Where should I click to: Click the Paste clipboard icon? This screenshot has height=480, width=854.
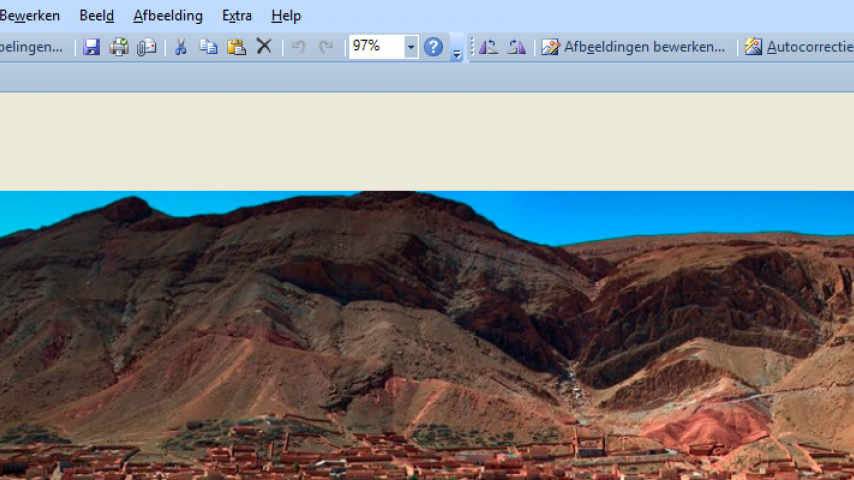[236, 47]
